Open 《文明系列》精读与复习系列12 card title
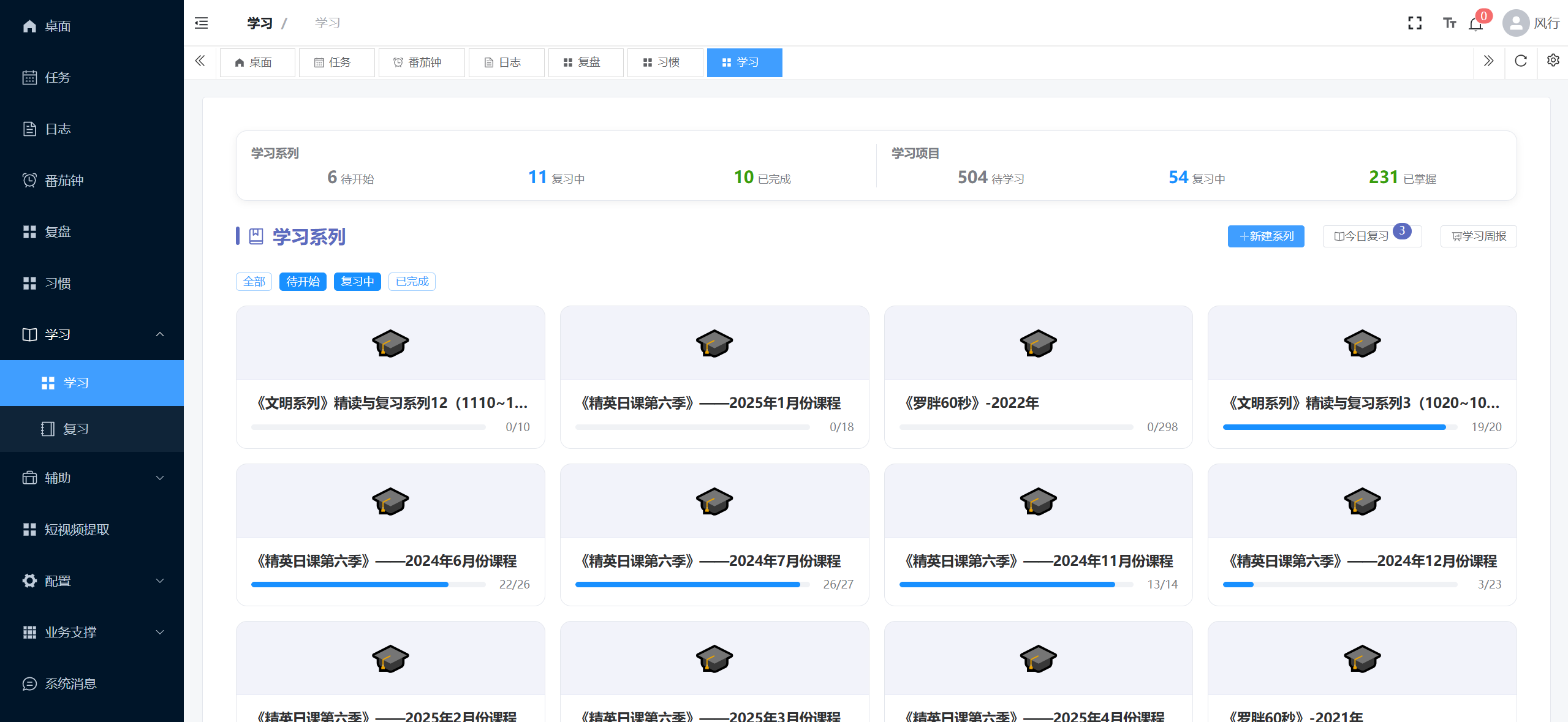Image resolution: width=1568 pixels, height=722 pixels. click(390, 403)
